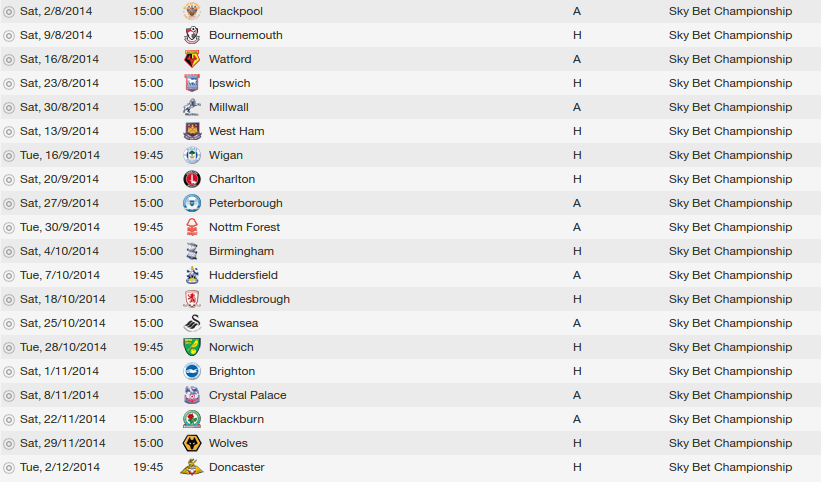Click the Bournemouth team name link
821x482 pixels.
pyautogui.click(x=246, y=35)
